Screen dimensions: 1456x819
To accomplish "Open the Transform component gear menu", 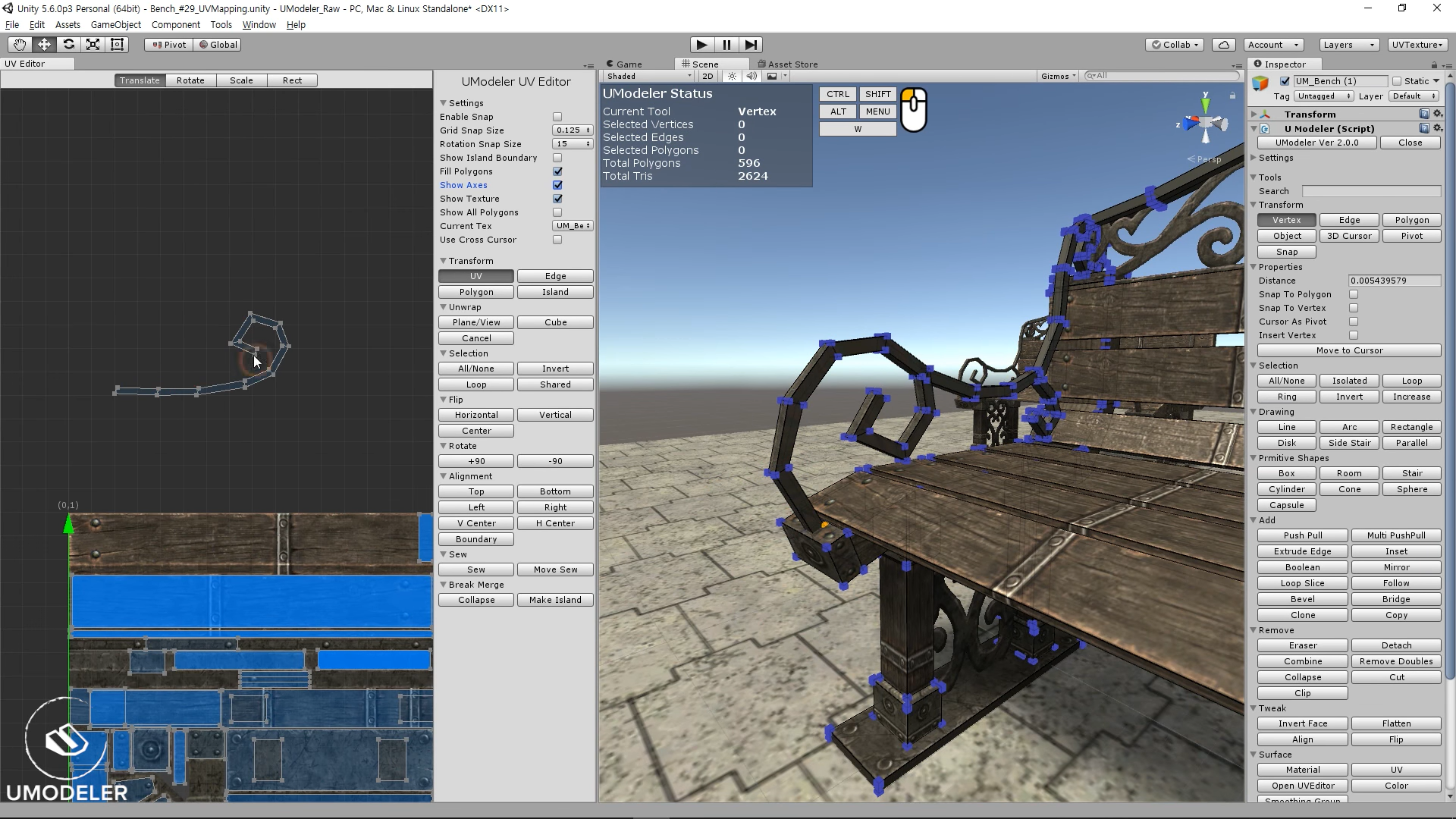I will (1438, 114).
